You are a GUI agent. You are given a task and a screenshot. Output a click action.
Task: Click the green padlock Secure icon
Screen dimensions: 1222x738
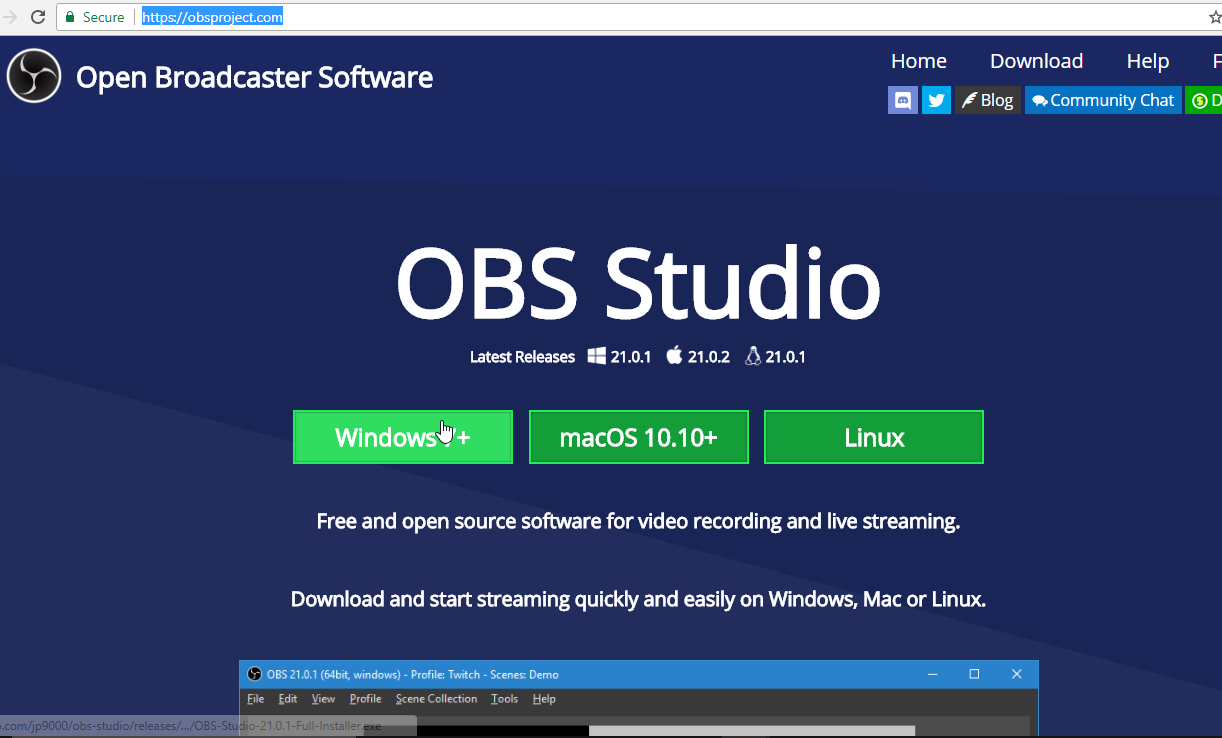70,17
